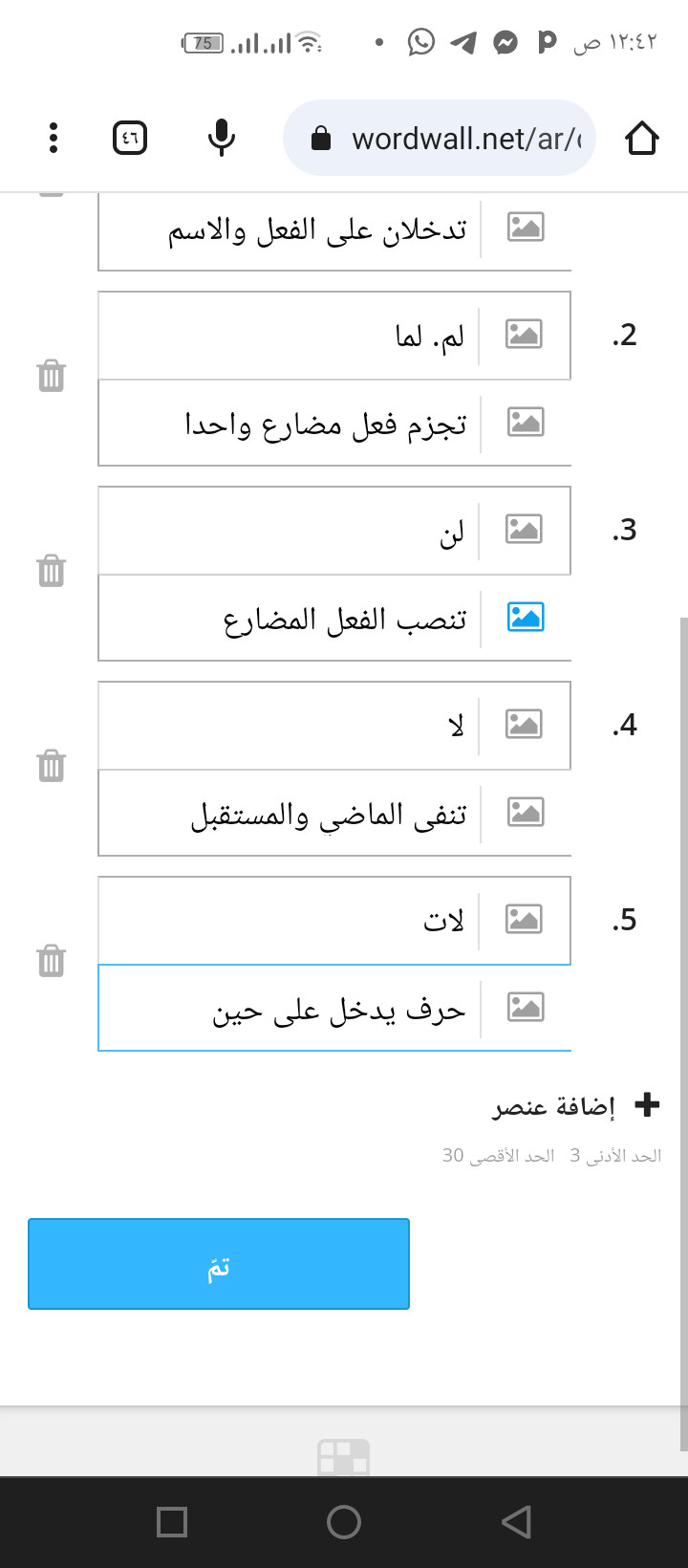688x1568 pixels.
Task: Add image next to تجزم فعل مضارع واحدا
Action: (526, 423)
